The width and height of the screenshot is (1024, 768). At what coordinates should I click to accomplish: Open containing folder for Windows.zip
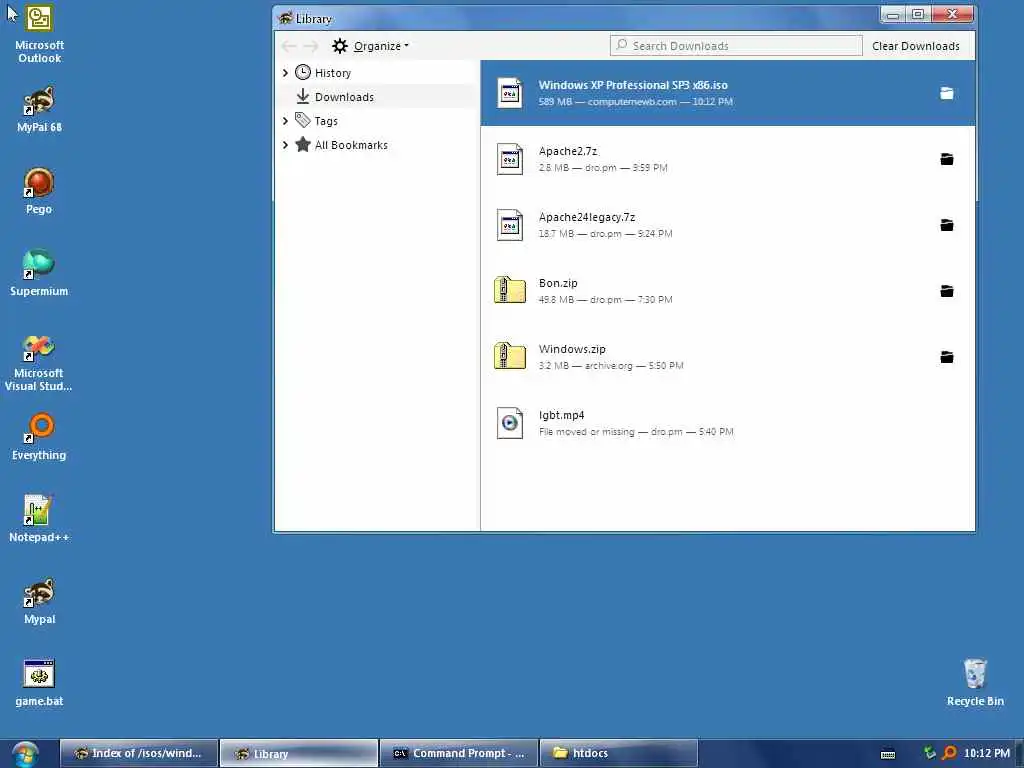(946, 357)
